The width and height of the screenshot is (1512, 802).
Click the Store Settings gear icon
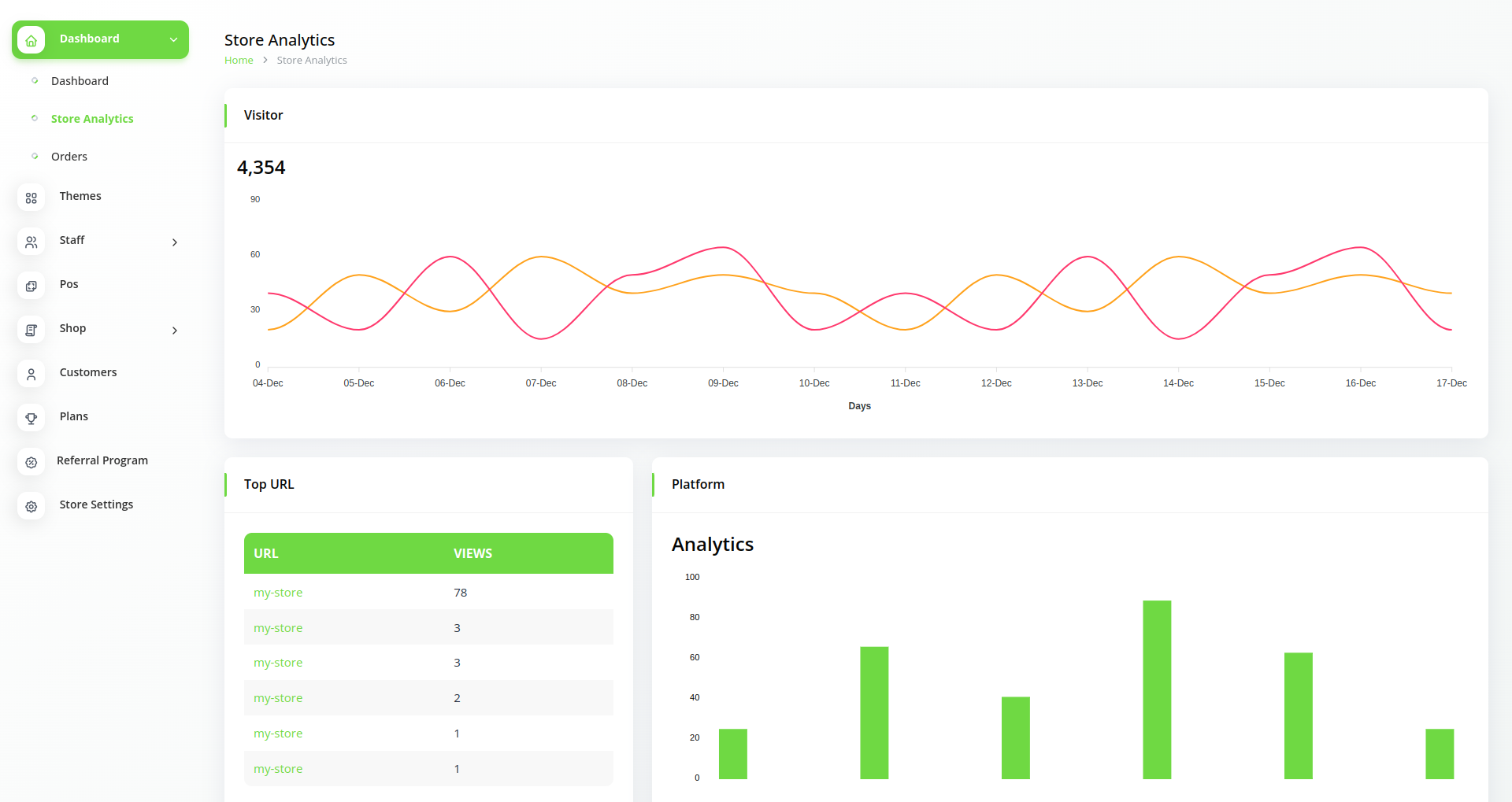[31, 507]
